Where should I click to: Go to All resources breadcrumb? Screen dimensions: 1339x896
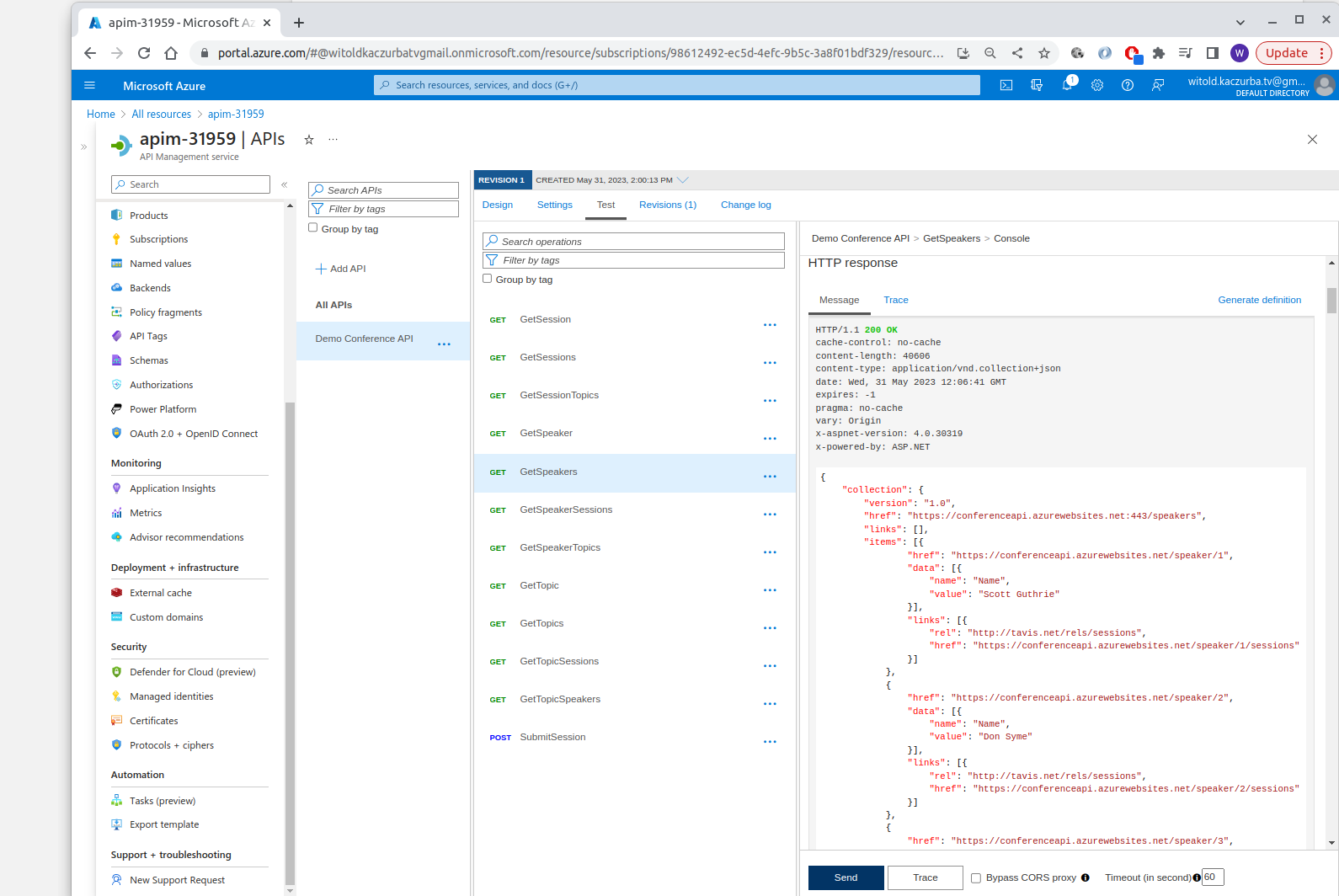[x=162, y=114]
